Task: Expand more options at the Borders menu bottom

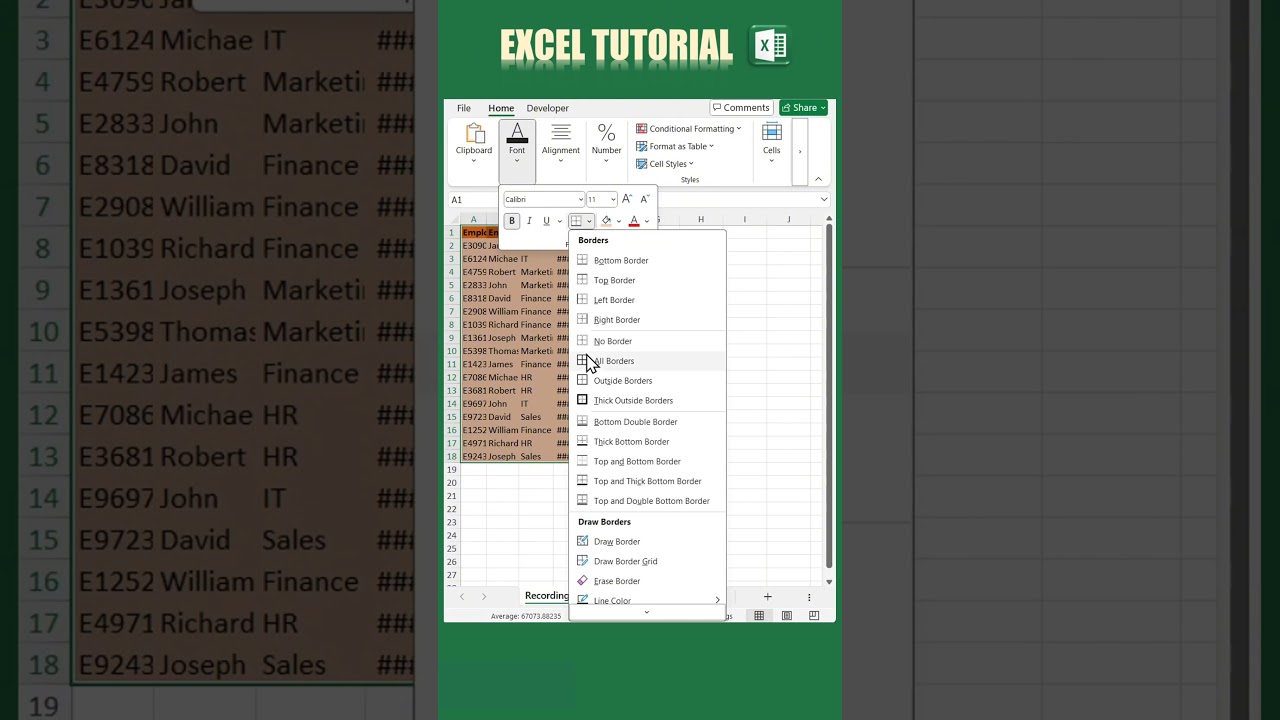Action: [647, 612]
